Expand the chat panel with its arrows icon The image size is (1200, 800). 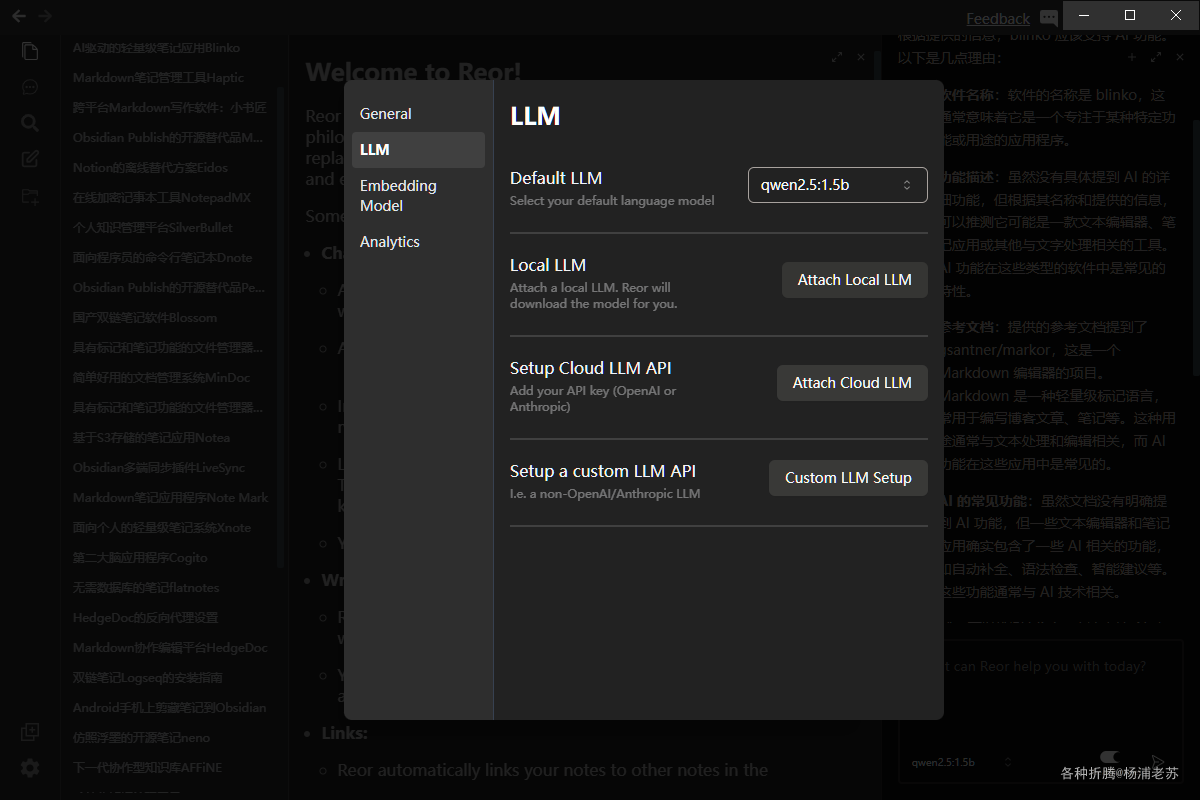(1157, 58)
